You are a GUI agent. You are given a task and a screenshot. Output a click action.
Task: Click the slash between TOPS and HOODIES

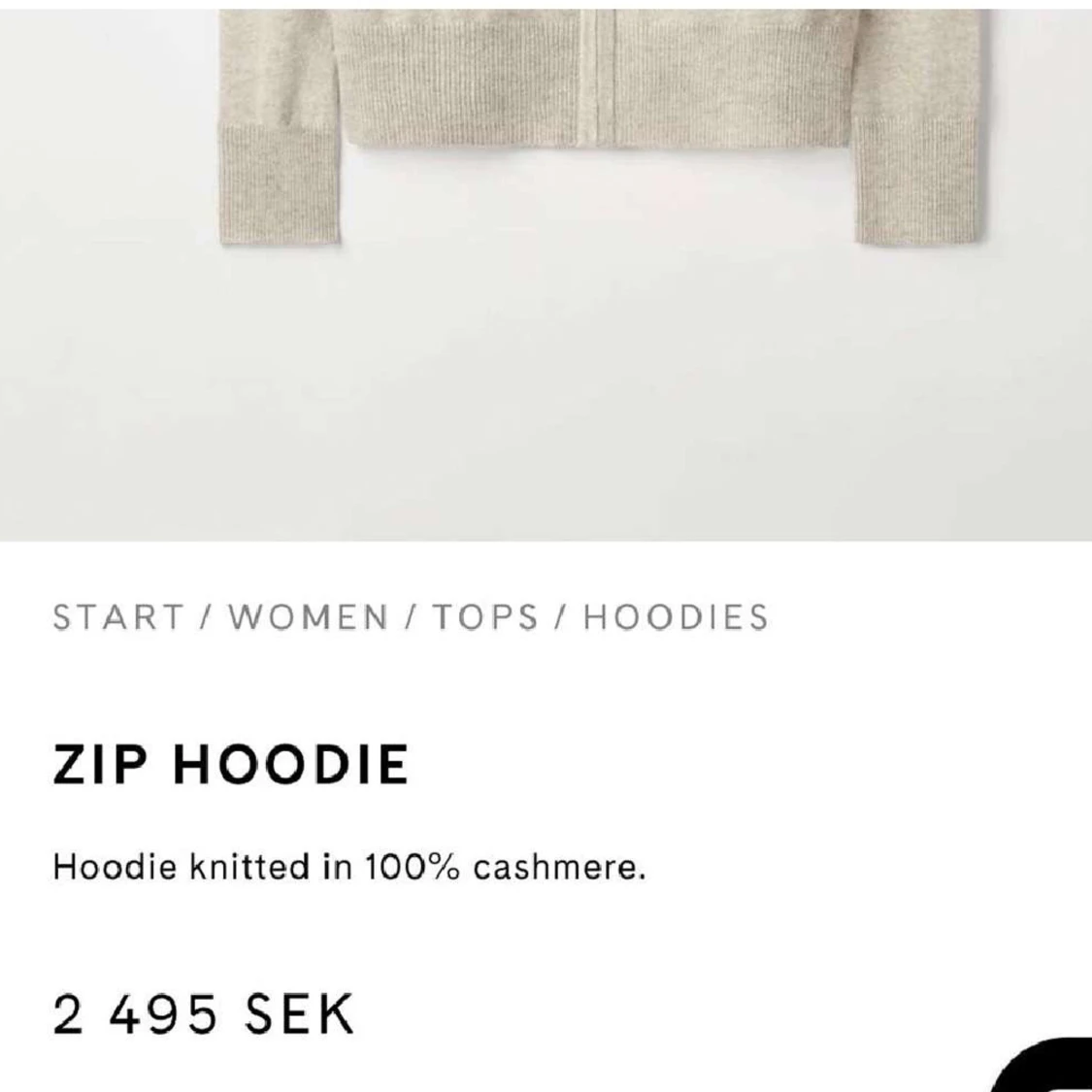click(x=561, y=617)
